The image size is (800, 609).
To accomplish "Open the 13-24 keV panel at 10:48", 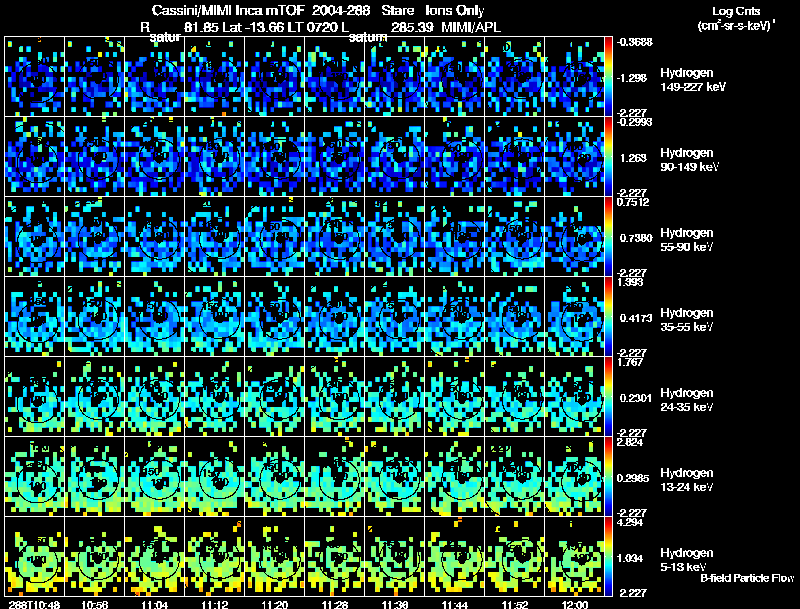I will [x=34, y=477].
